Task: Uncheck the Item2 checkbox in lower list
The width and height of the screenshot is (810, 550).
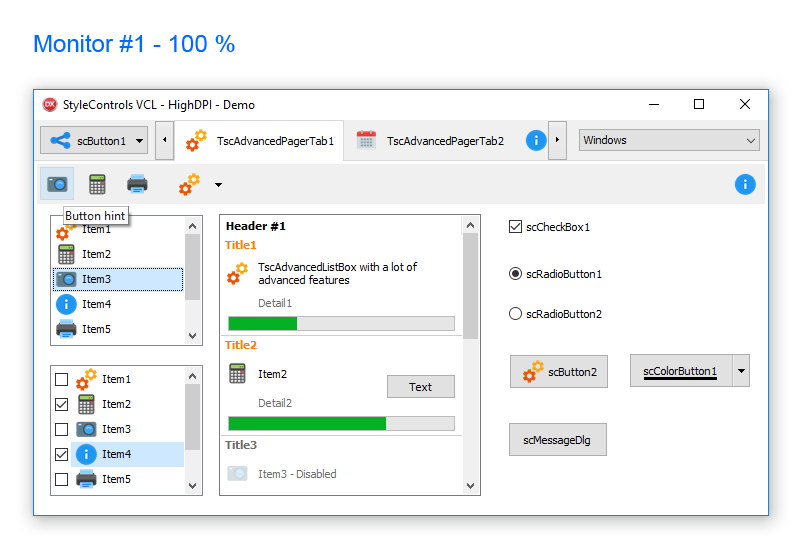Action: pos(61,404)
